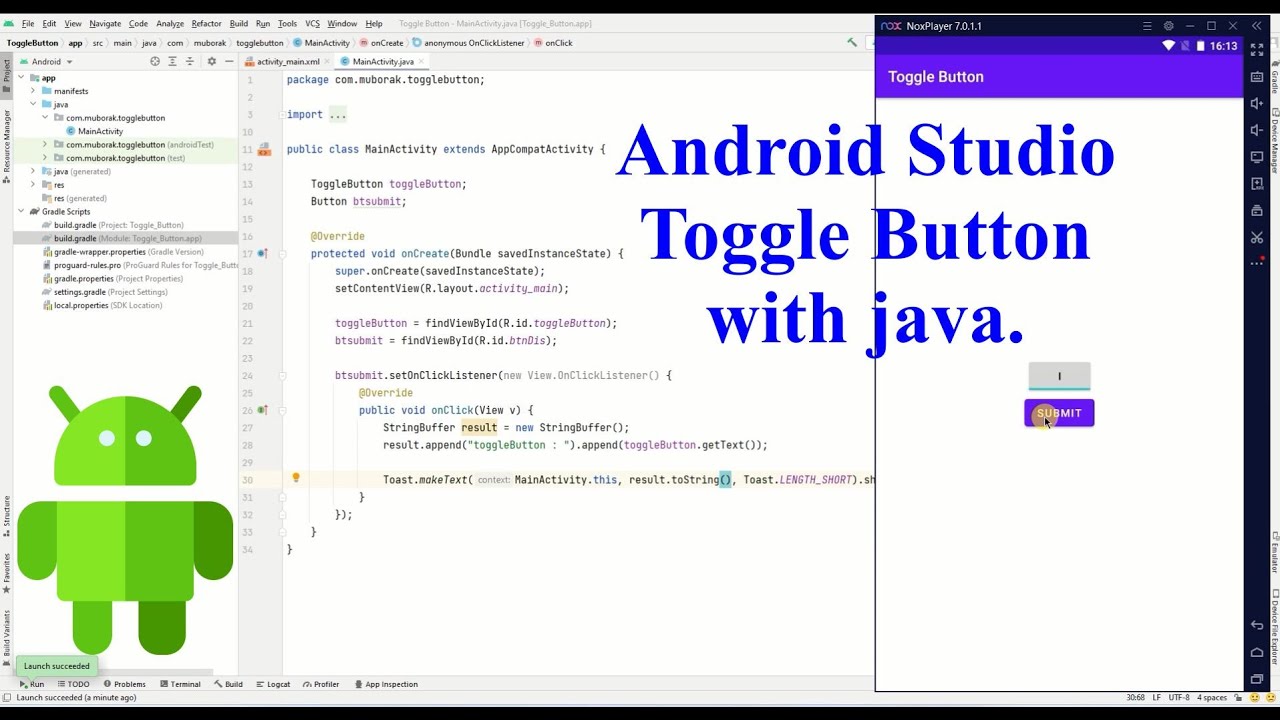Switch to MainActivity.java tab
The image size is (1280, 720).
pos(383,62)
